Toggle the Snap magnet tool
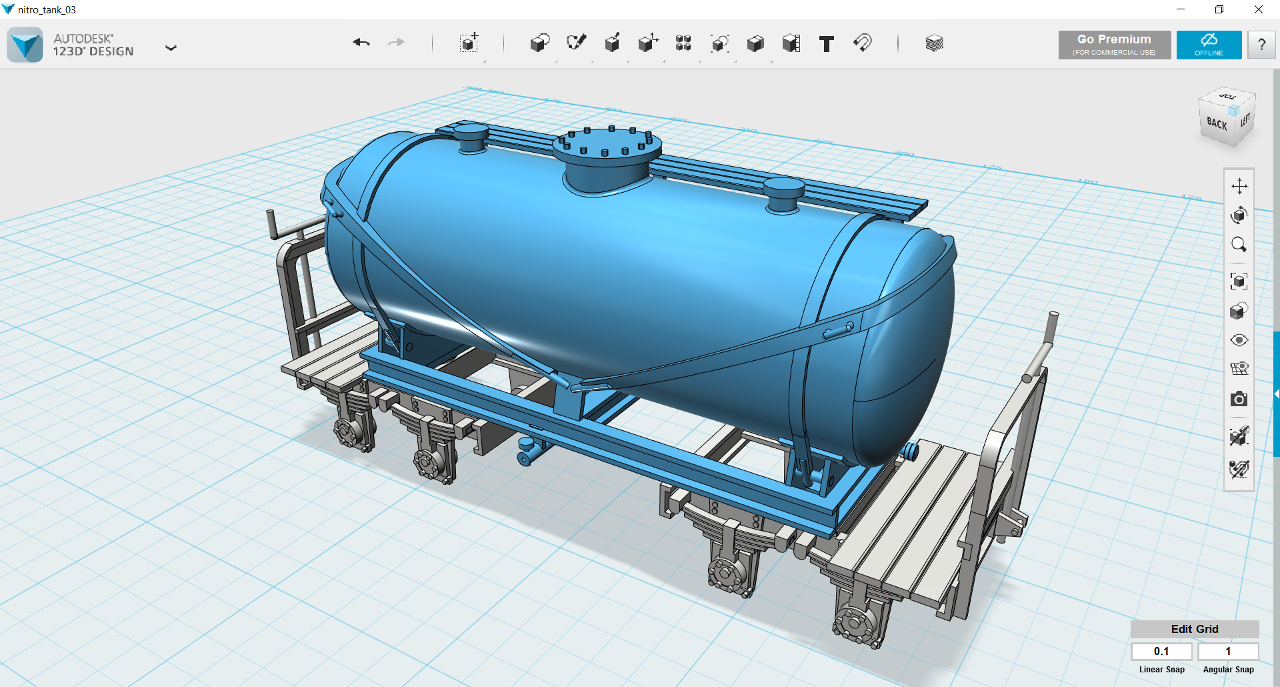1280x687 pixels. click(x=862, y=43)
